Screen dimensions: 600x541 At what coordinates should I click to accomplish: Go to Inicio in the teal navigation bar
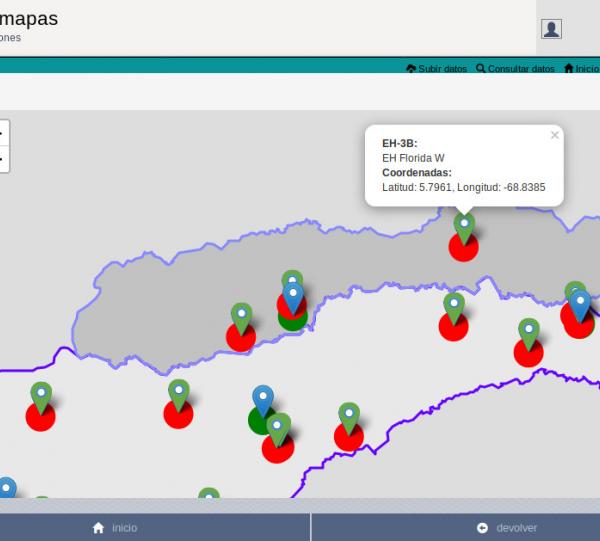click(582, 68)
